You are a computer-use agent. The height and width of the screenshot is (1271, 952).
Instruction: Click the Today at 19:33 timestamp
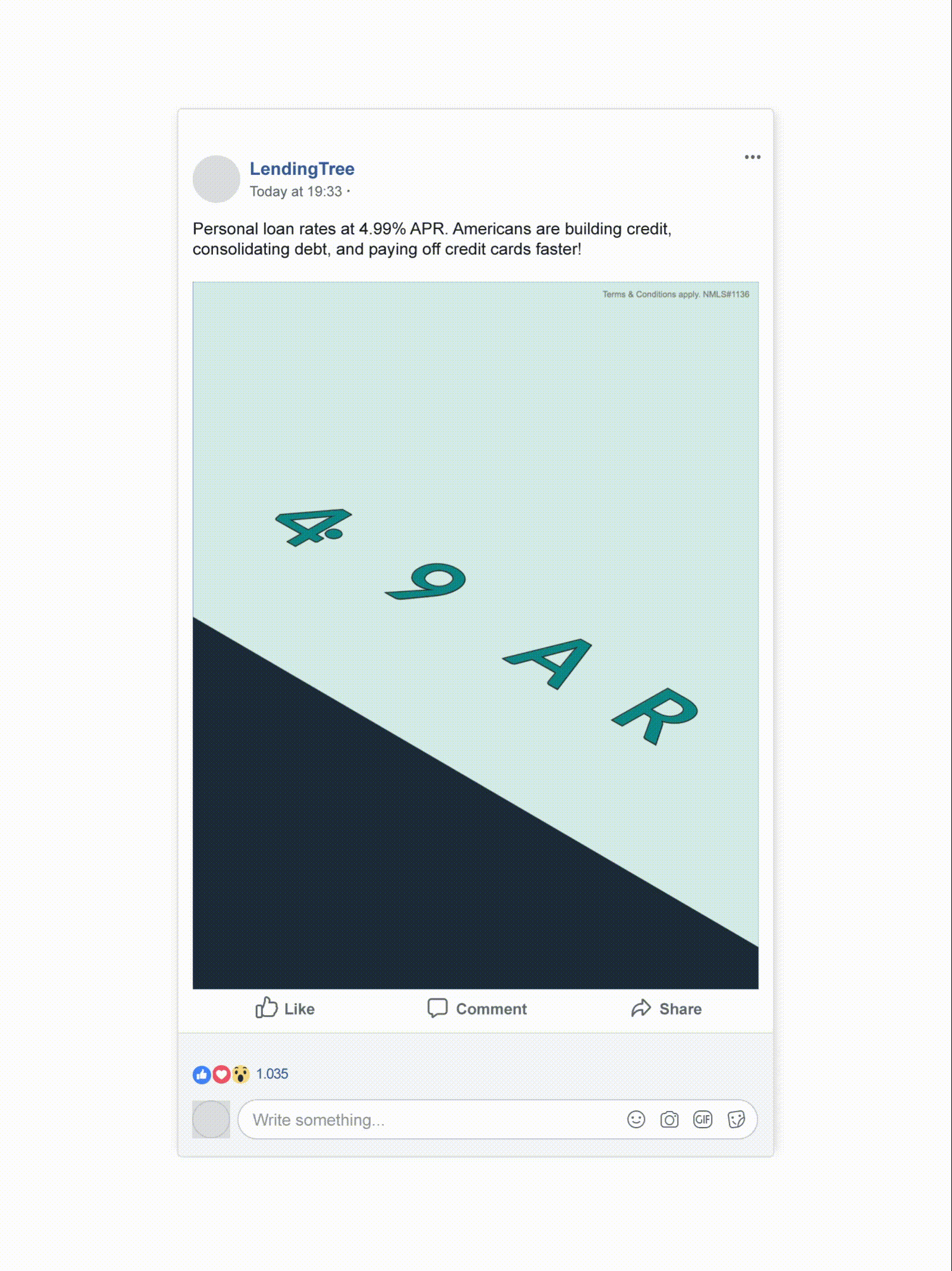tap(296, 192)
